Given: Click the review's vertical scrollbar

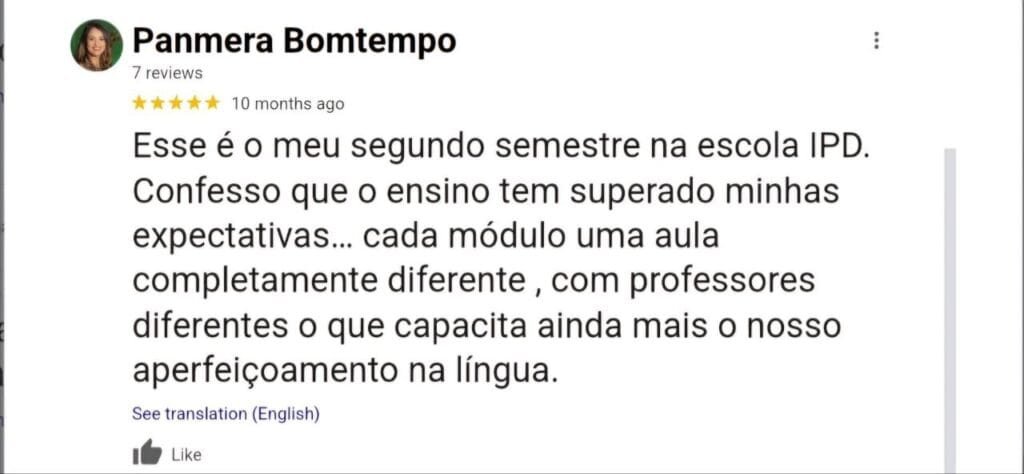Looking at the screenshot, I should pyautogui.click(x=950, y=300).
